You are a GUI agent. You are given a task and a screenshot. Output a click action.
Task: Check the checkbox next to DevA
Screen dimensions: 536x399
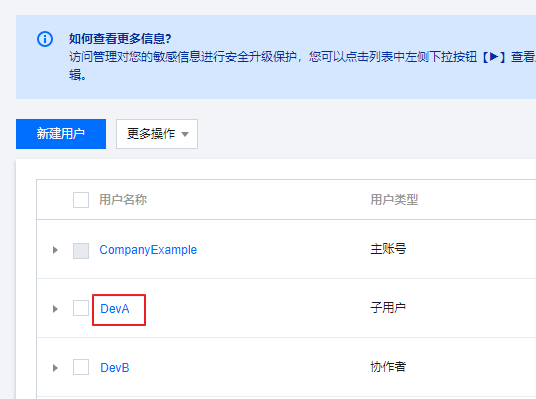point(81,308)
